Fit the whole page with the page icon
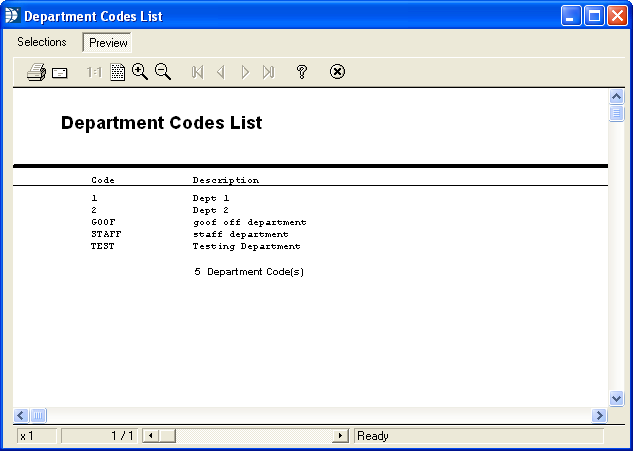Screen dimensions: 633x451 tap(117, 72)
